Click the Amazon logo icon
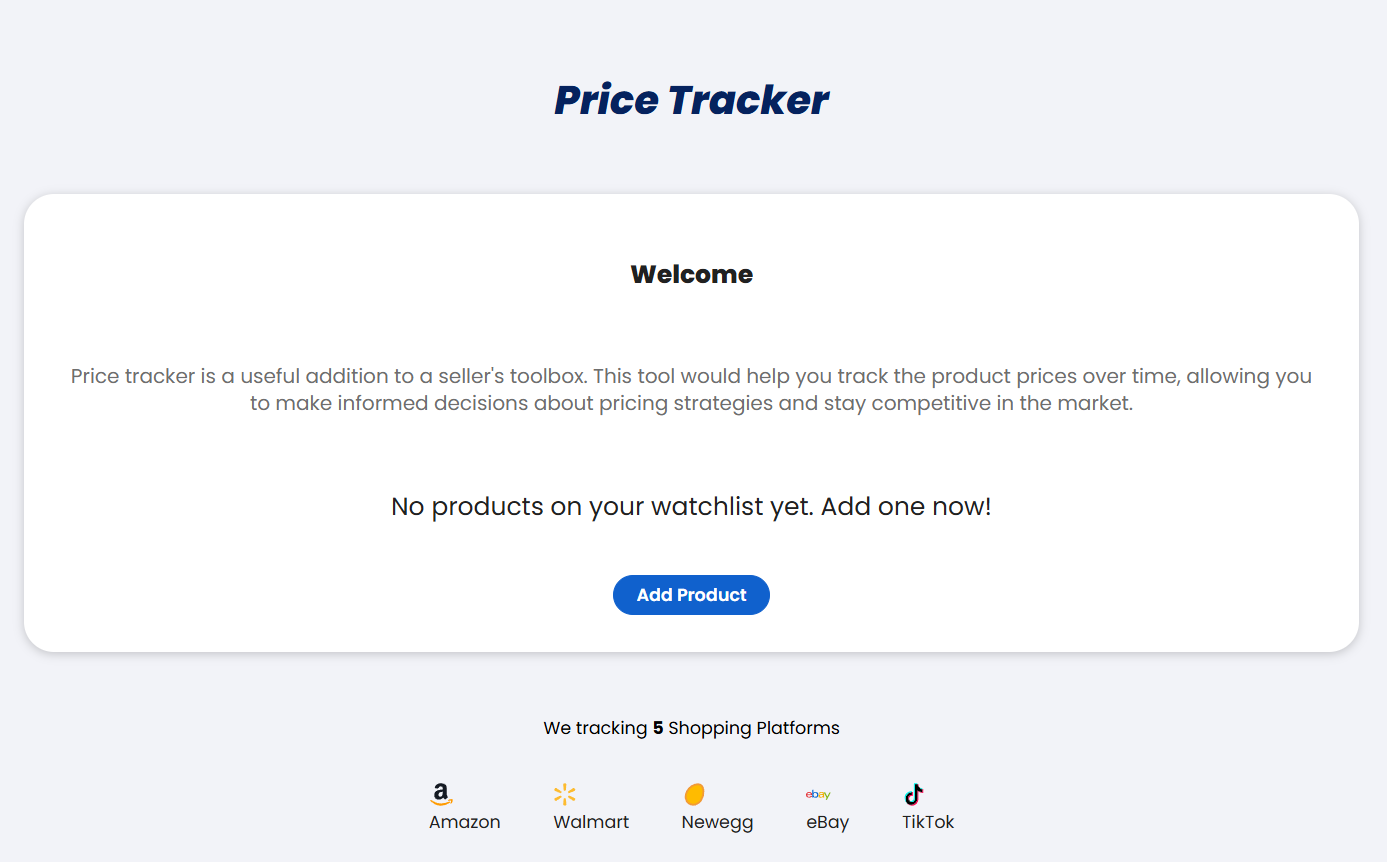The image size is (1387, 862). coord(441,795)
